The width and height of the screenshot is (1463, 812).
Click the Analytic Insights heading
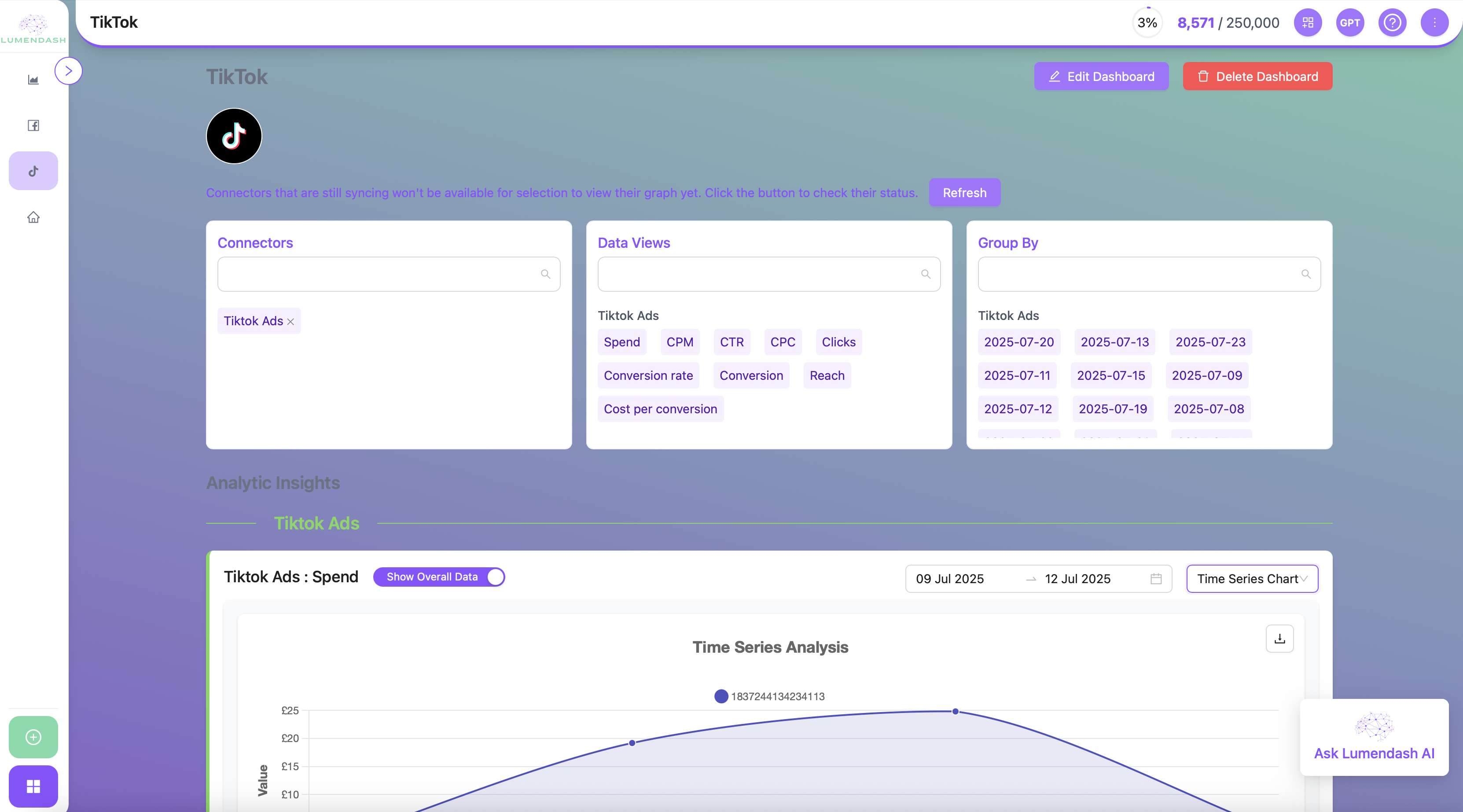(272, 483)
